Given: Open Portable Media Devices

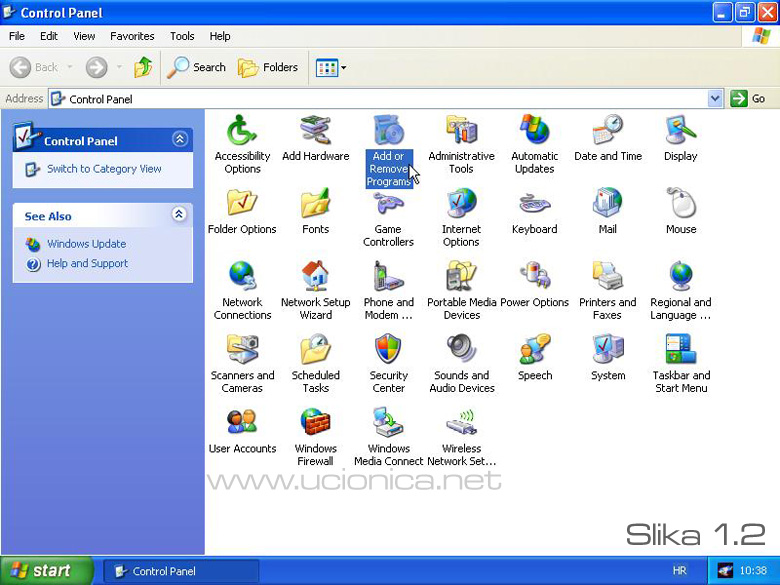Looking at the screenshot, I should tap(462, 291).
